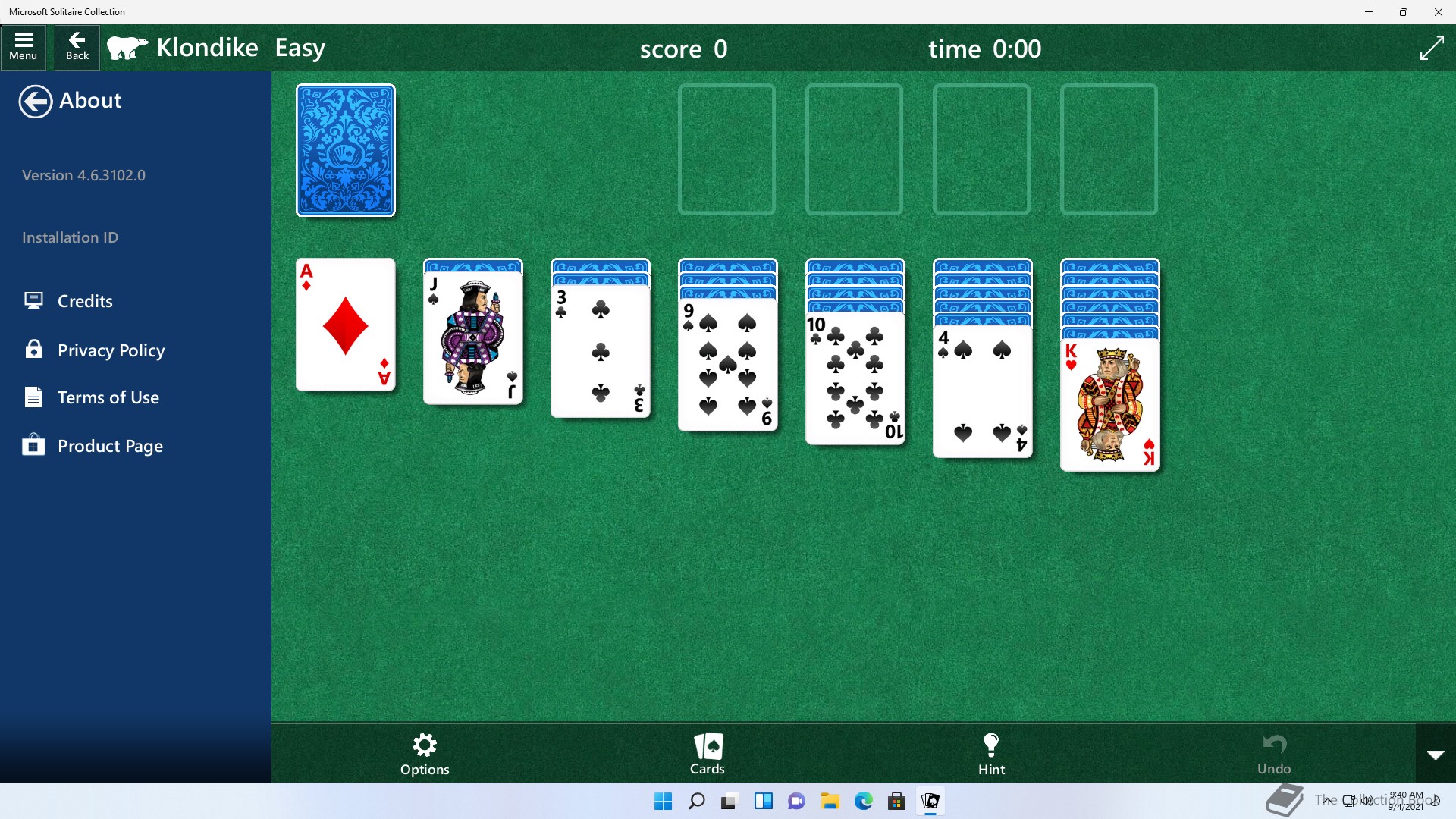1456x819 pixels.
Task: Toggle full screen with the diagonal arrows icon
Action: (x=1431, y=49)
